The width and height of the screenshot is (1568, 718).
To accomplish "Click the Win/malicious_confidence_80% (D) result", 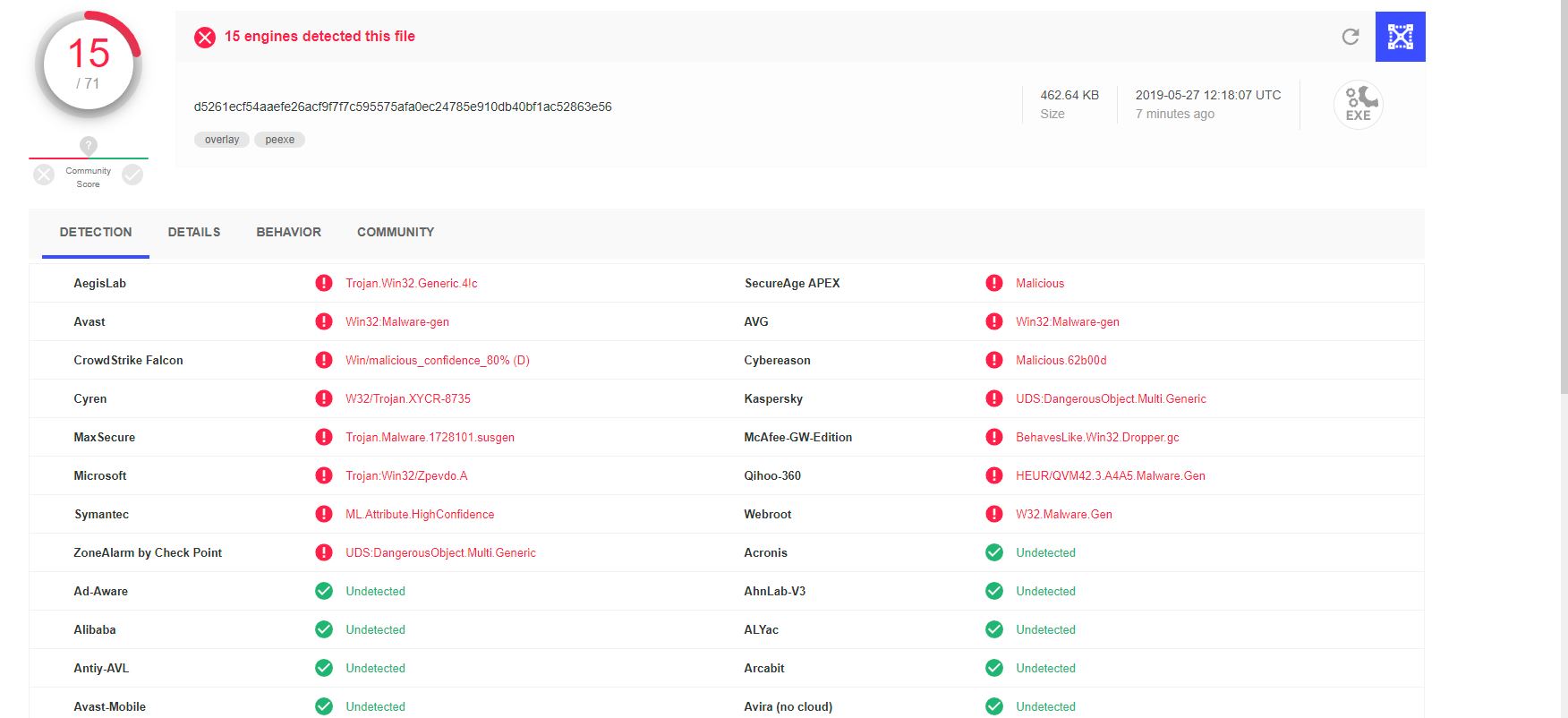I will click(438, 360).
